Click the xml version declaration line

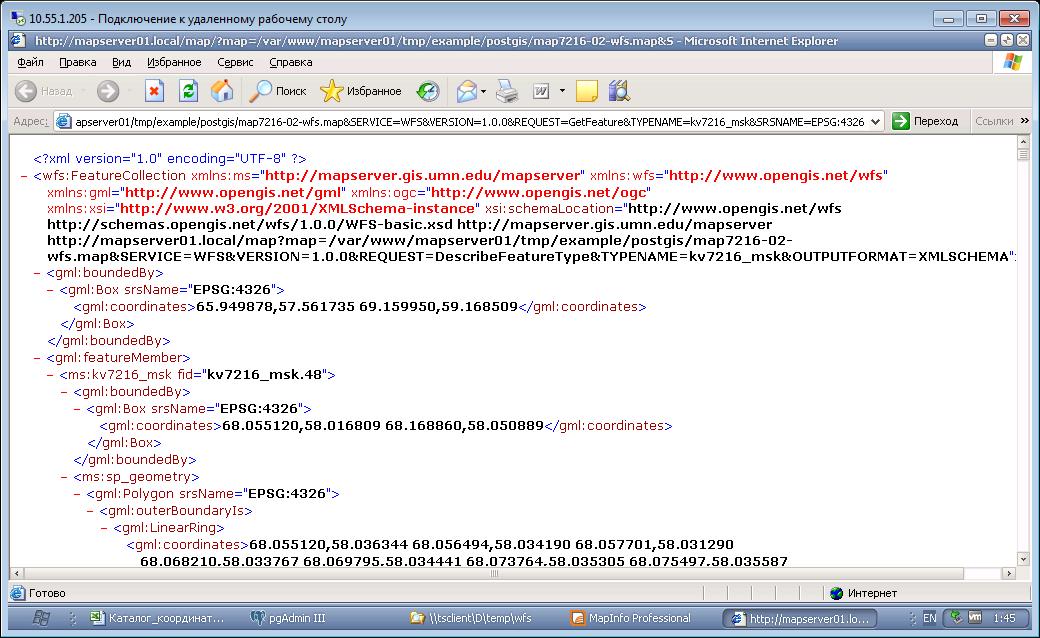170,159
